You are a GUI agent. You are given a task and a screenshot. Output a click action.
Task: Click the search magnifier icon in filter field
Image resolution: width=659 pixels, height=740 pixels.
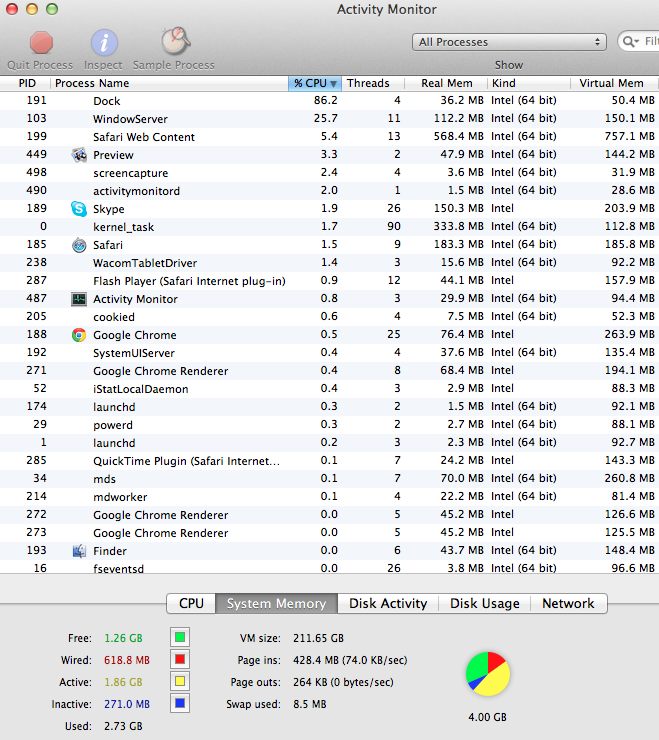631,42
